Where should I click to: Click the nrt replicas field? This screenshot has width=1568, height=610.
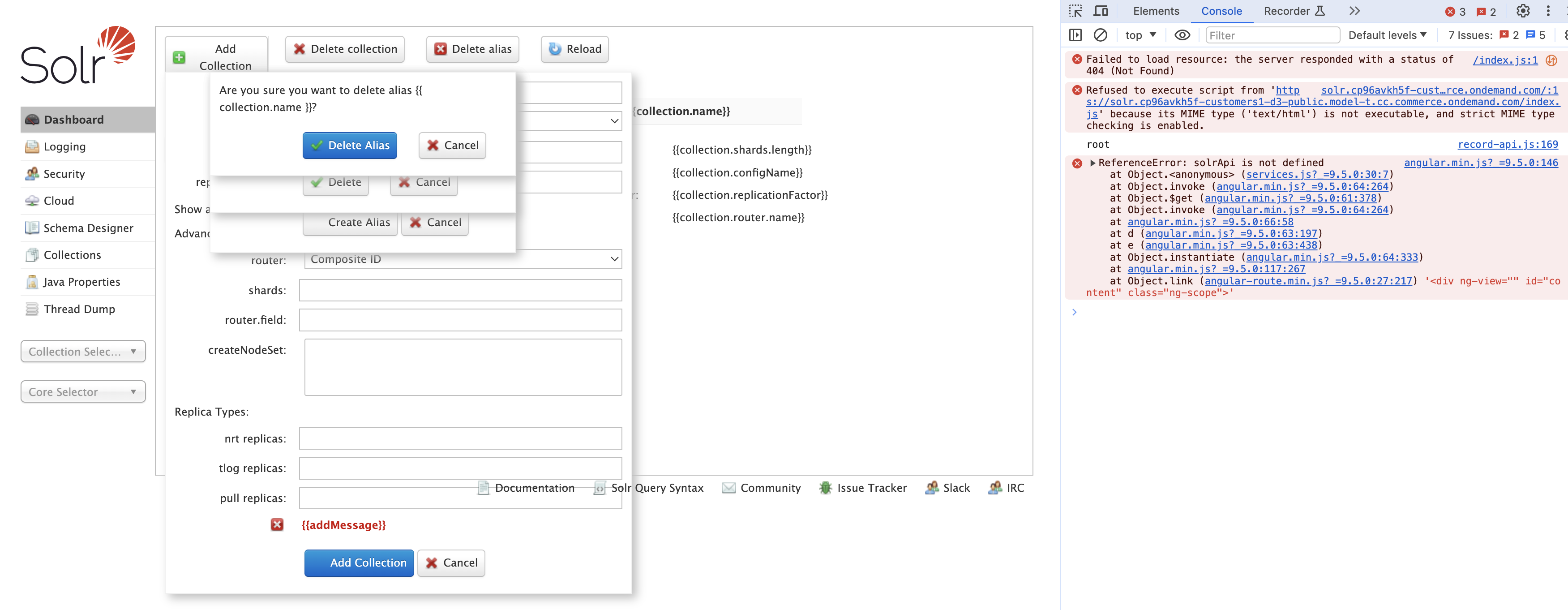pos(460,439)
